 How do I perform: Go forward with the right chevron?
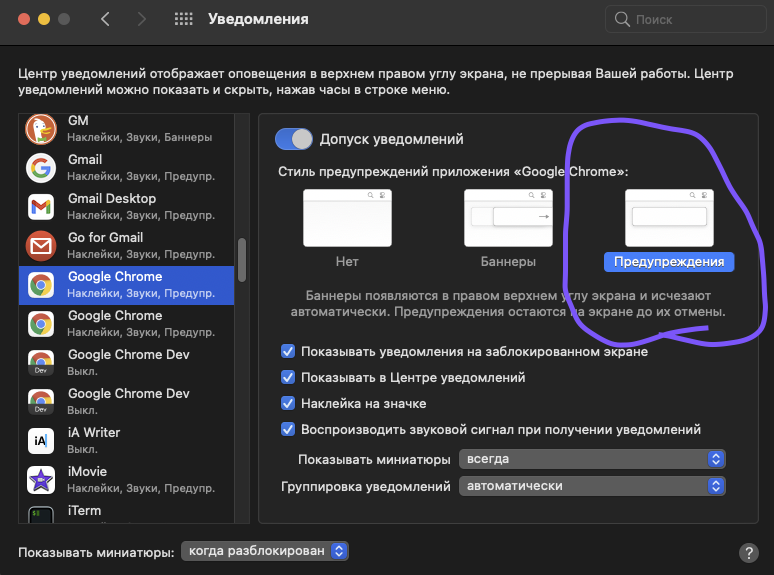(142, 19)
